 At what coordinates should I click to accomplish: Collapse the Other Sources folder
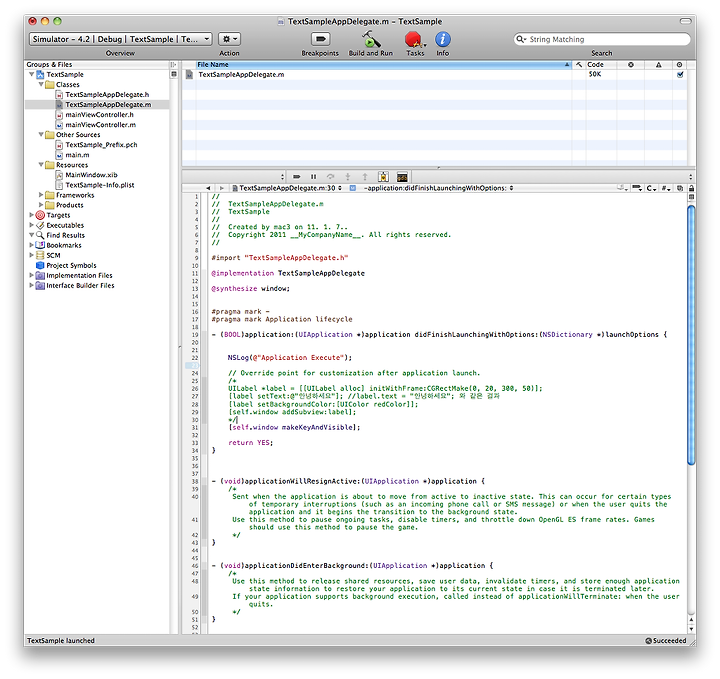point(41,135)
